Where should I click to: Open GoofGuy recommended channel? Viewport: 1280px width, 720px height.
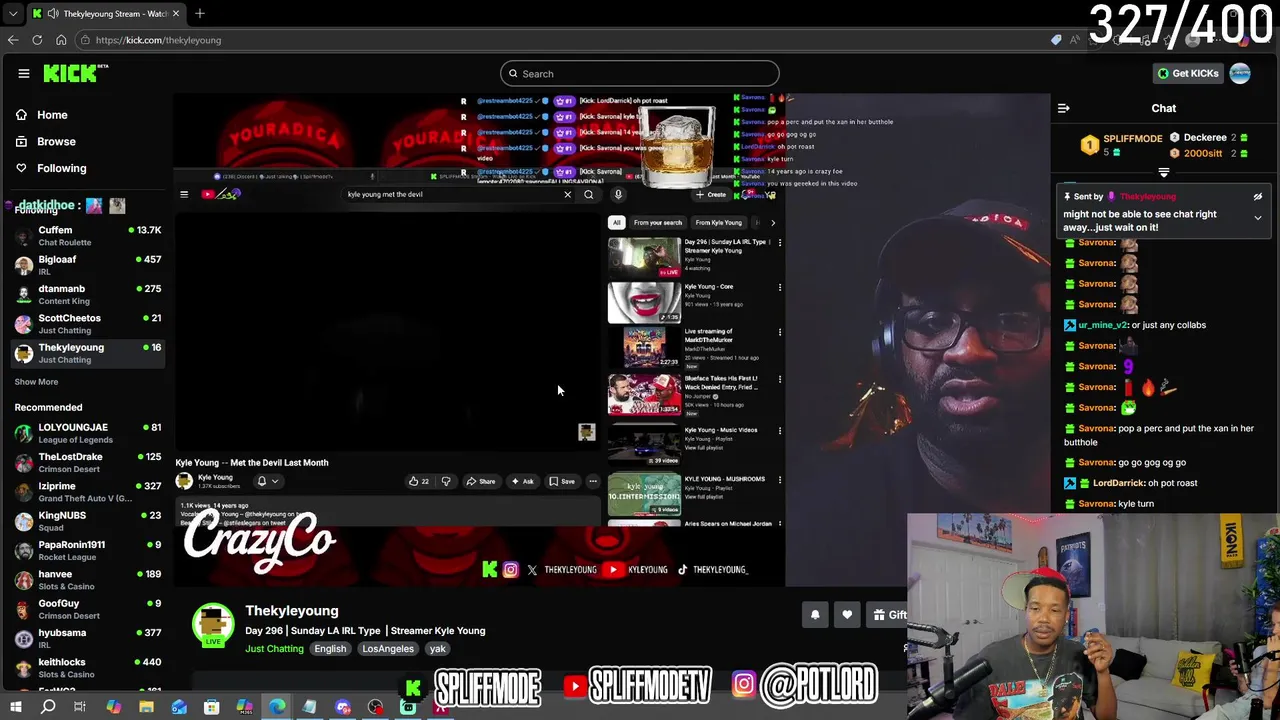(x=87, y=609)
